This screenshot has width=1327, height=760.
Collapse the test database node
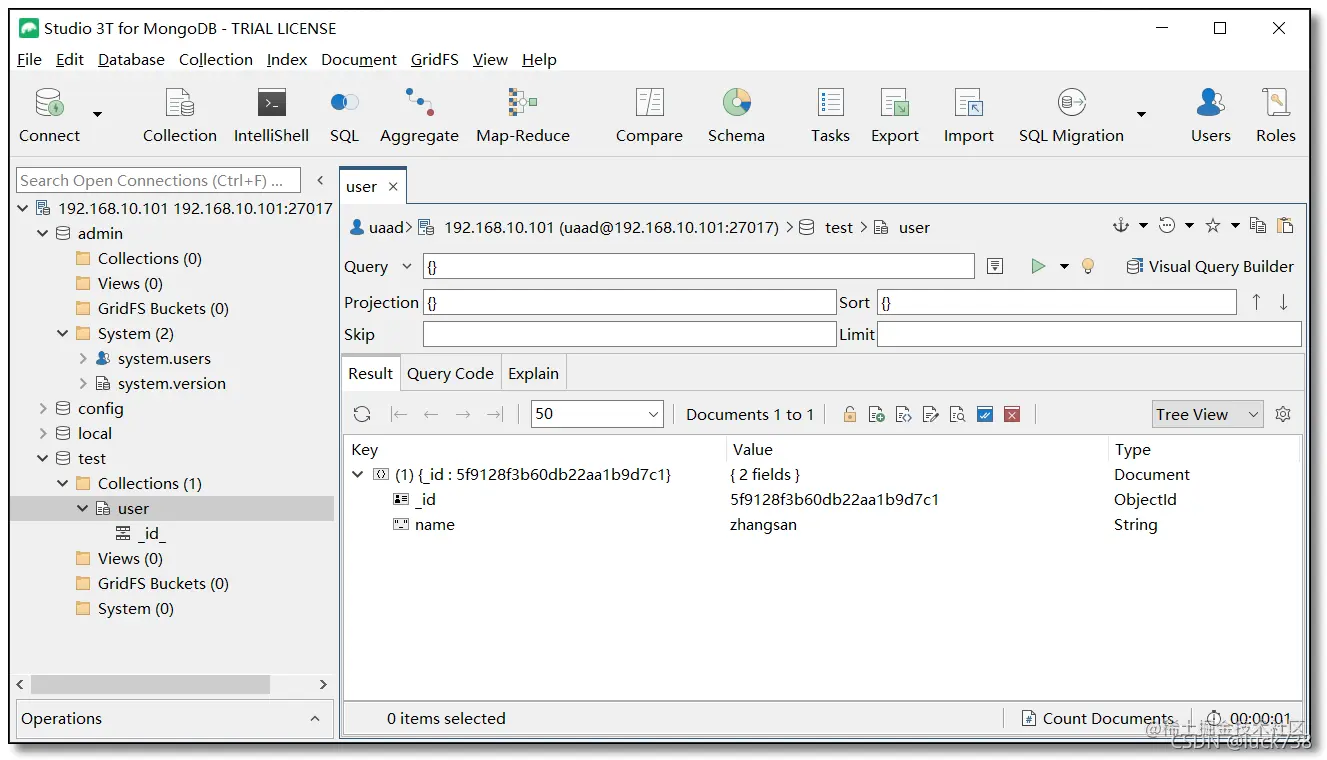pos(42,458)
